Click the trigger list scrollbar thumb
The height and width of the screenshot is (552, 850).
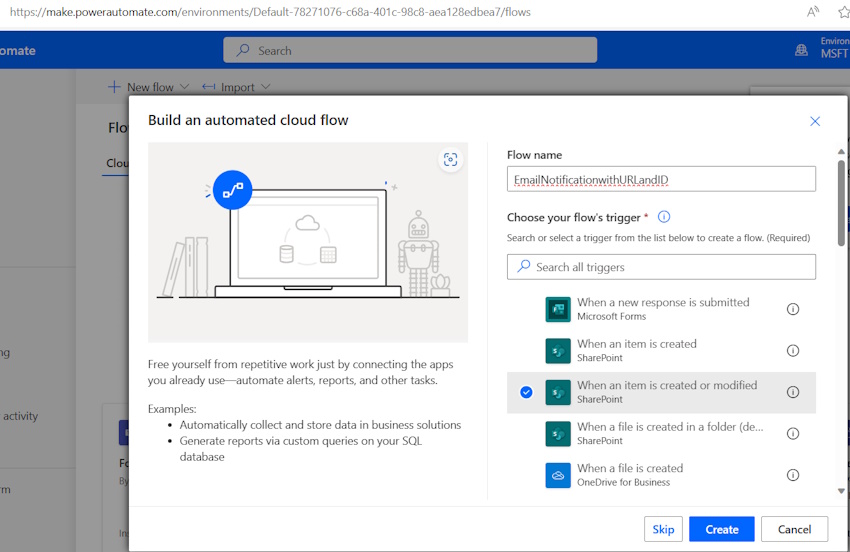pos(841,203)
